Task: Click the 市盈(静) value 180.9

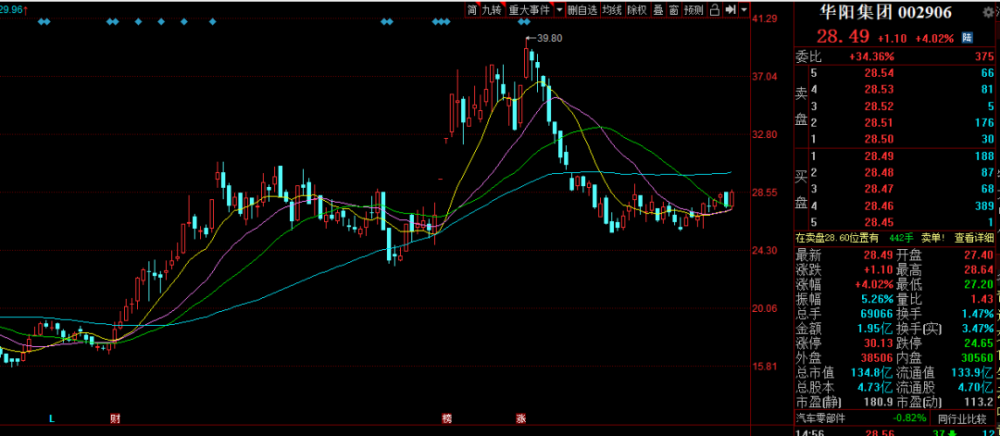Action: pyautogui.click(x=879, y=402)
